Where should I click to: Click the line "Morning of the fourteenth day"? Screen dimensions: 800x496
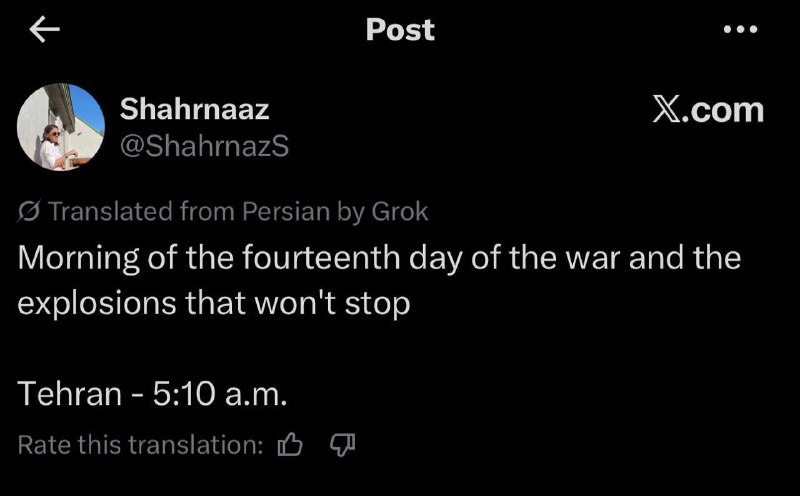(380, 258)
